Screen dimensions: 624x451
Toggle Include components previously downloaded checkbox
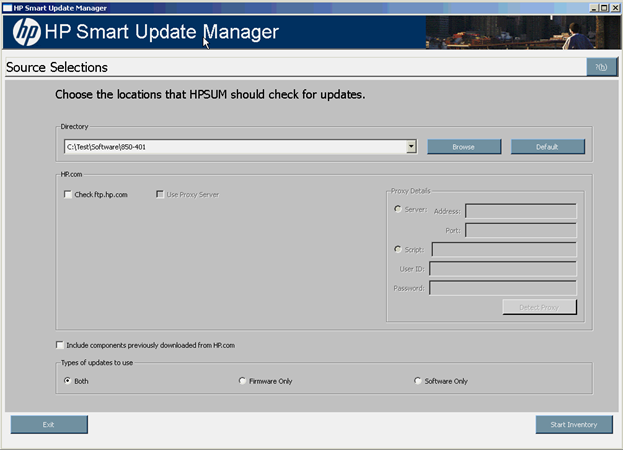click(x=60, y=345)
